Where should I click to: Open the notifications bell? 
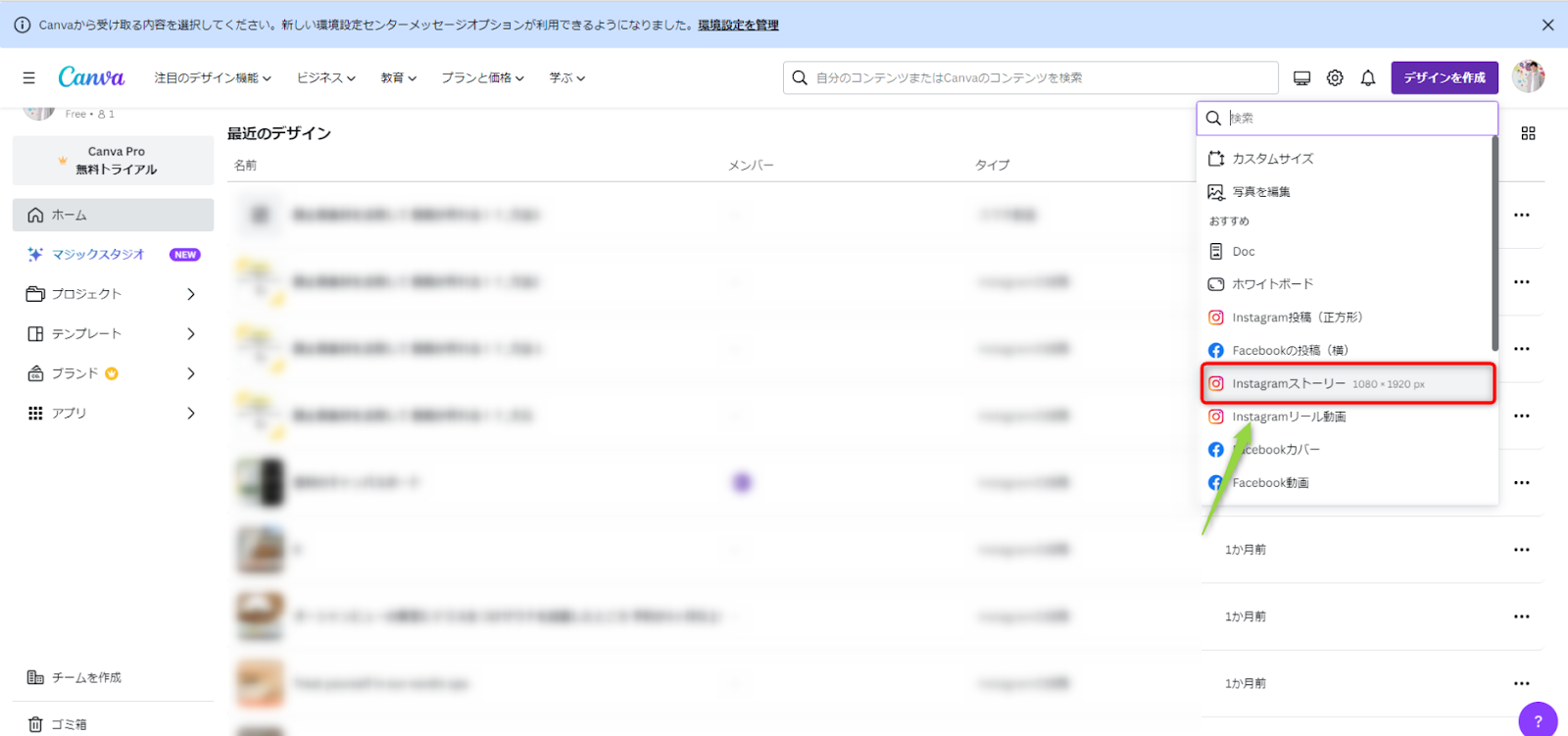[x=1368, y=77]
